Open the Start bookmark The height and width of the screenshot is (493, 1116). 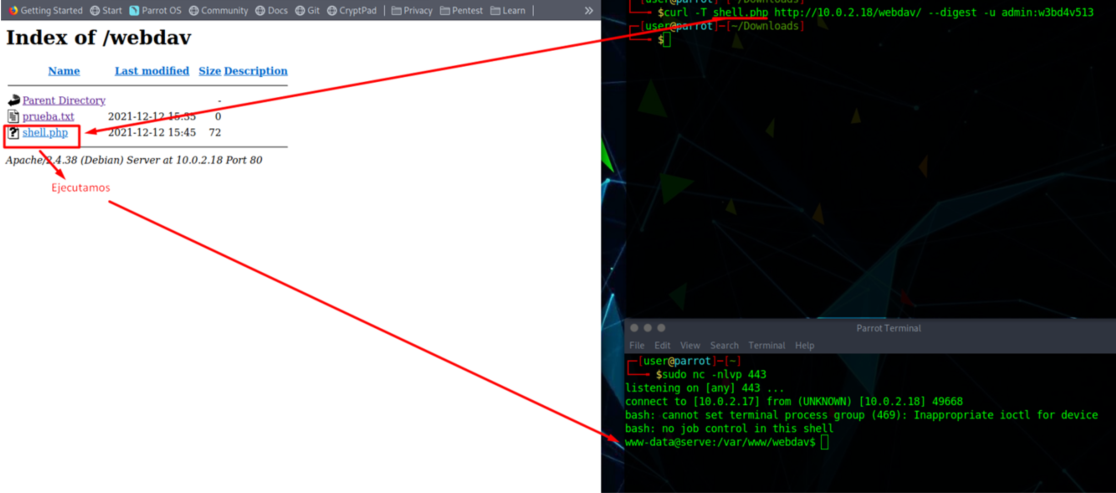[x=106, y=10]
